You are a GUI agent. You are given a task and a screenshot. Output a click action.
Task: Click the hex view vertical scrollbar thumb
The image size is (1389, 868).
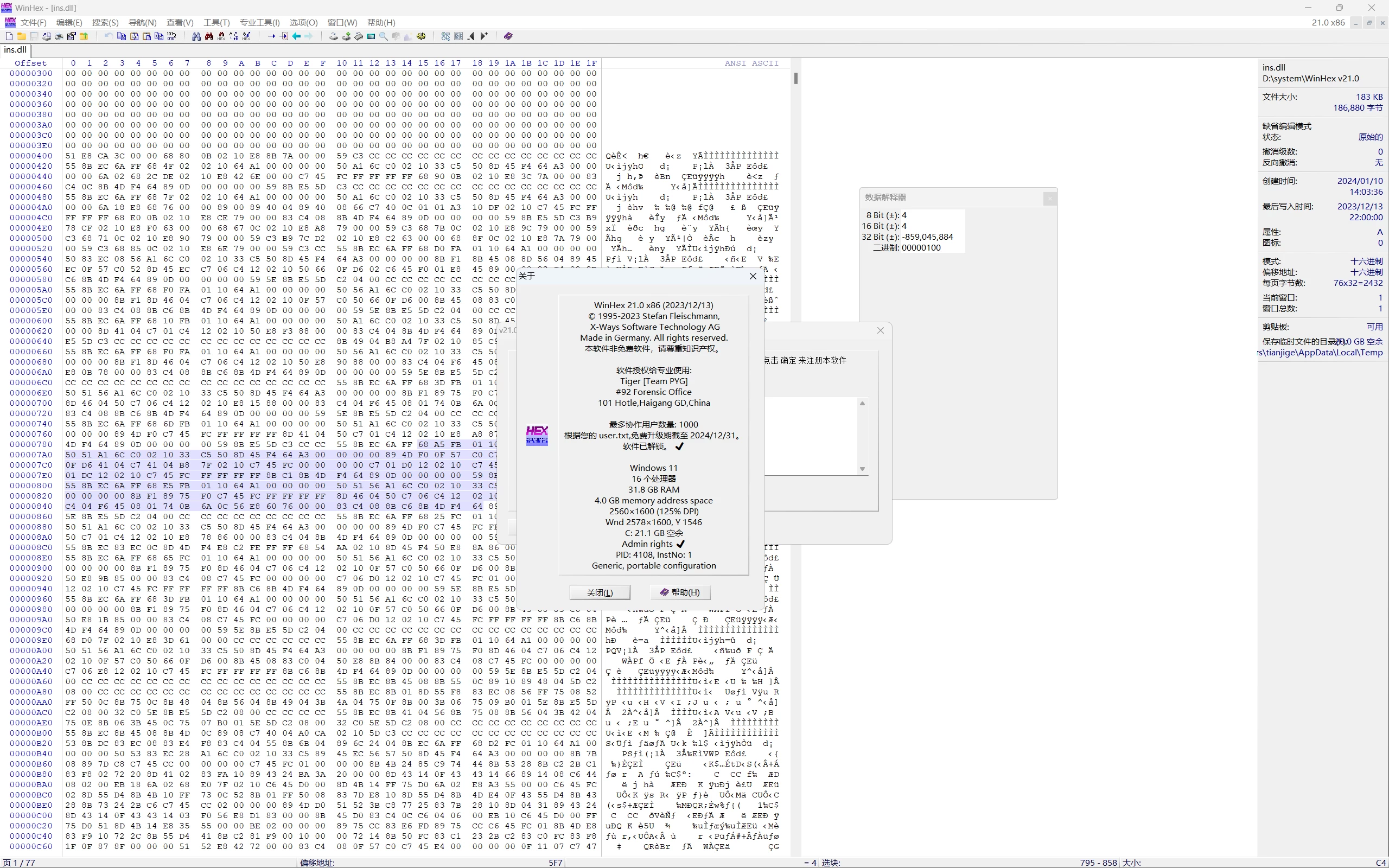(x=795, y=78)
